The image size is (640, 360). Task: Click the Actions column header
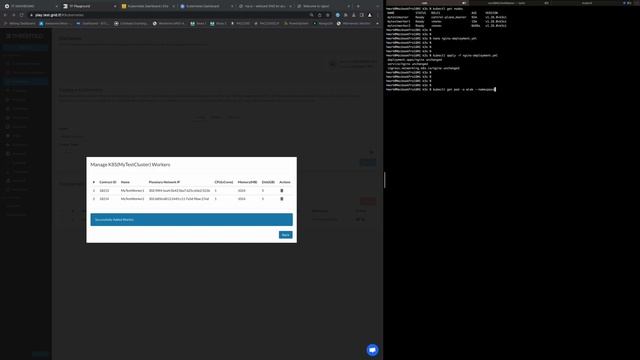pos(285,182)
